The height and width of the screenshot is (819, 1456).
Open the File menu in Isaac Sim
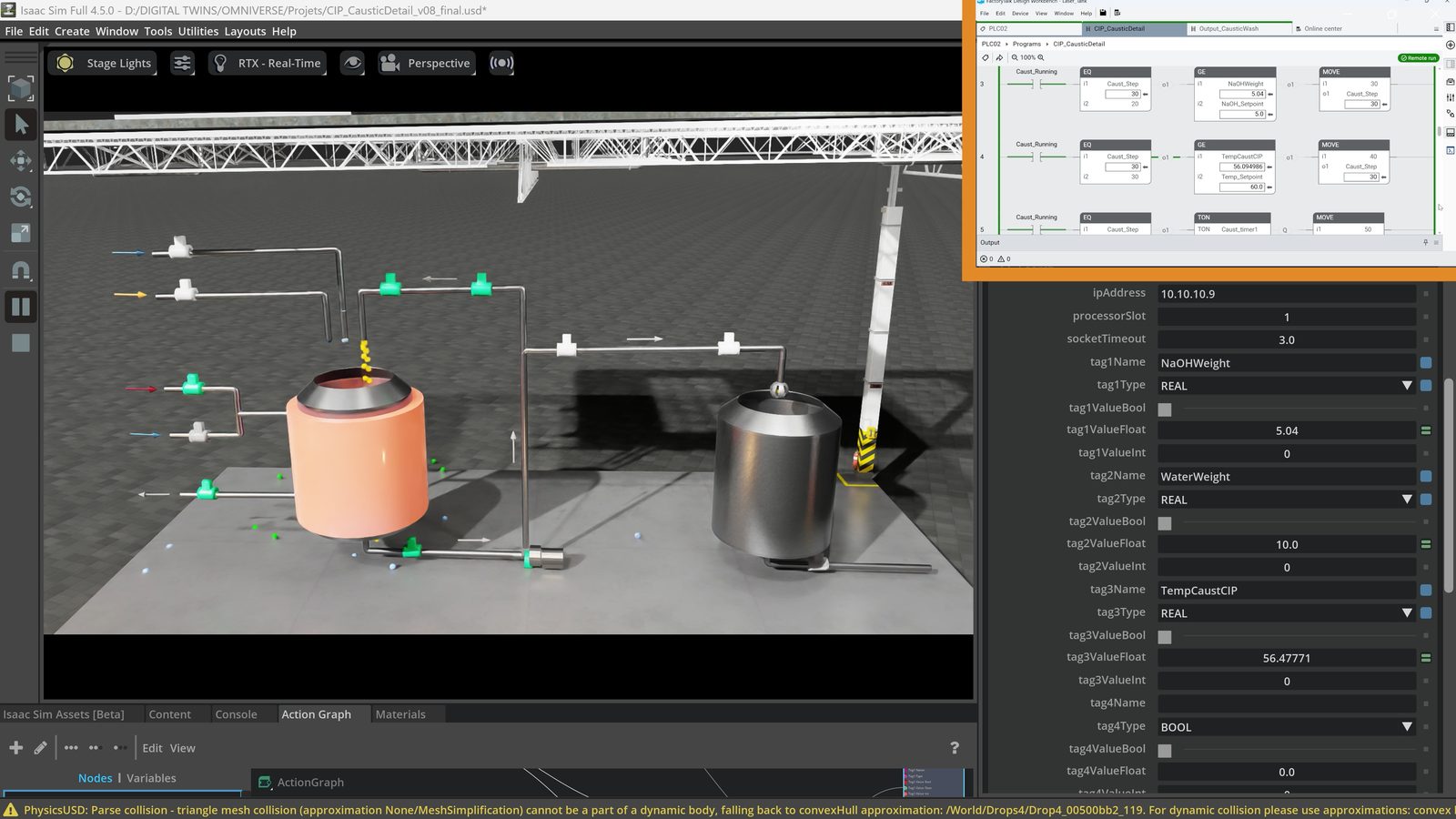click(x=14, y=31)
